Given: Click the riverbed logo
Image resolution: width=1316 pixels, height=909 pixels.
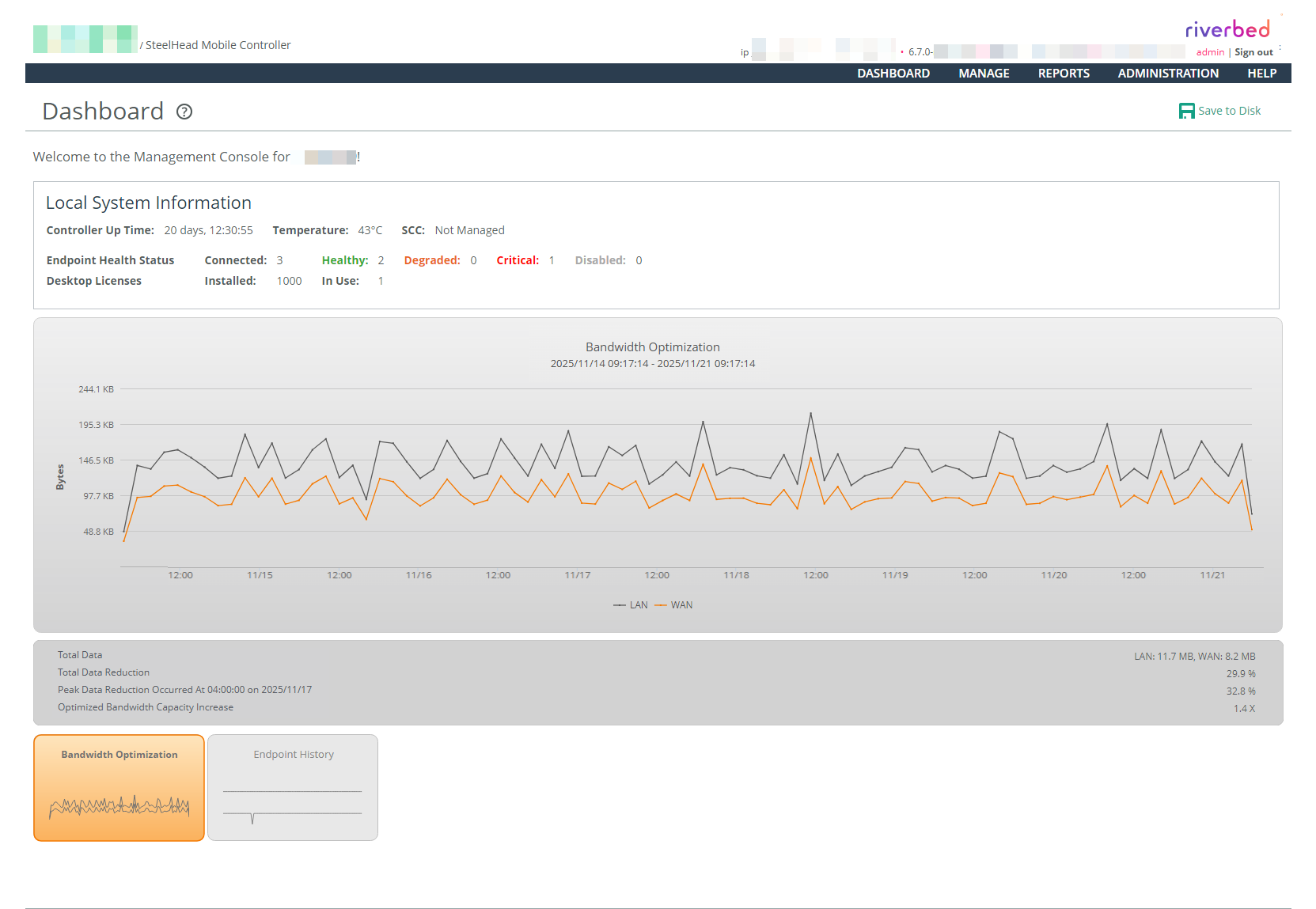Looking at the screenshot, I should (1227, 30).
